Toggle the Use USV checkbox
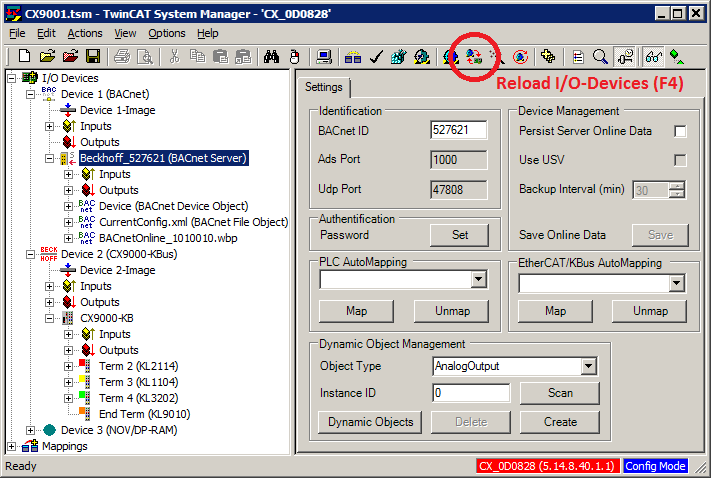 click(x=680, y=160)
